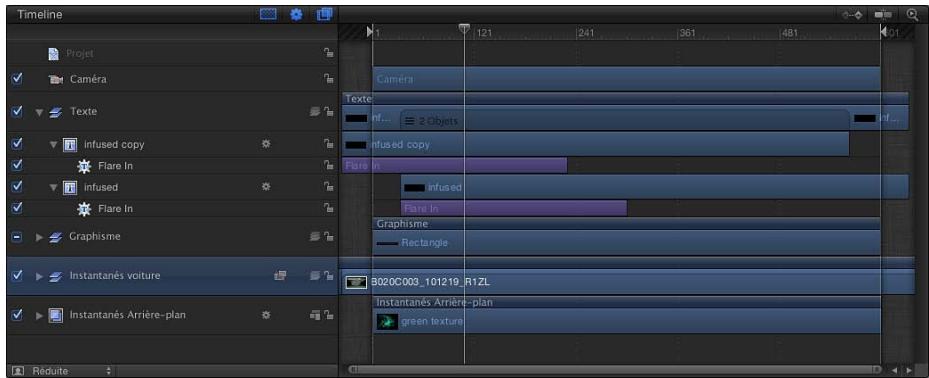This screenshot has width=929, height=378.
Task: Select the Rectangle bar in Graphisme track
Action: [x=627, y=242]
